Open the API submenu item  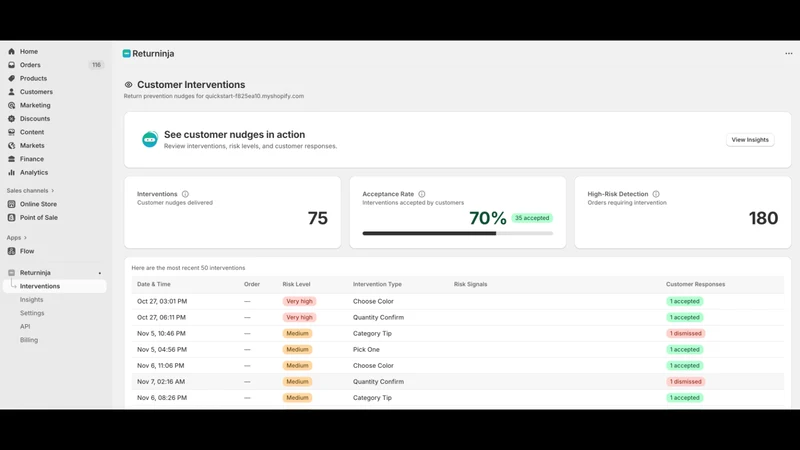(25, 327)
